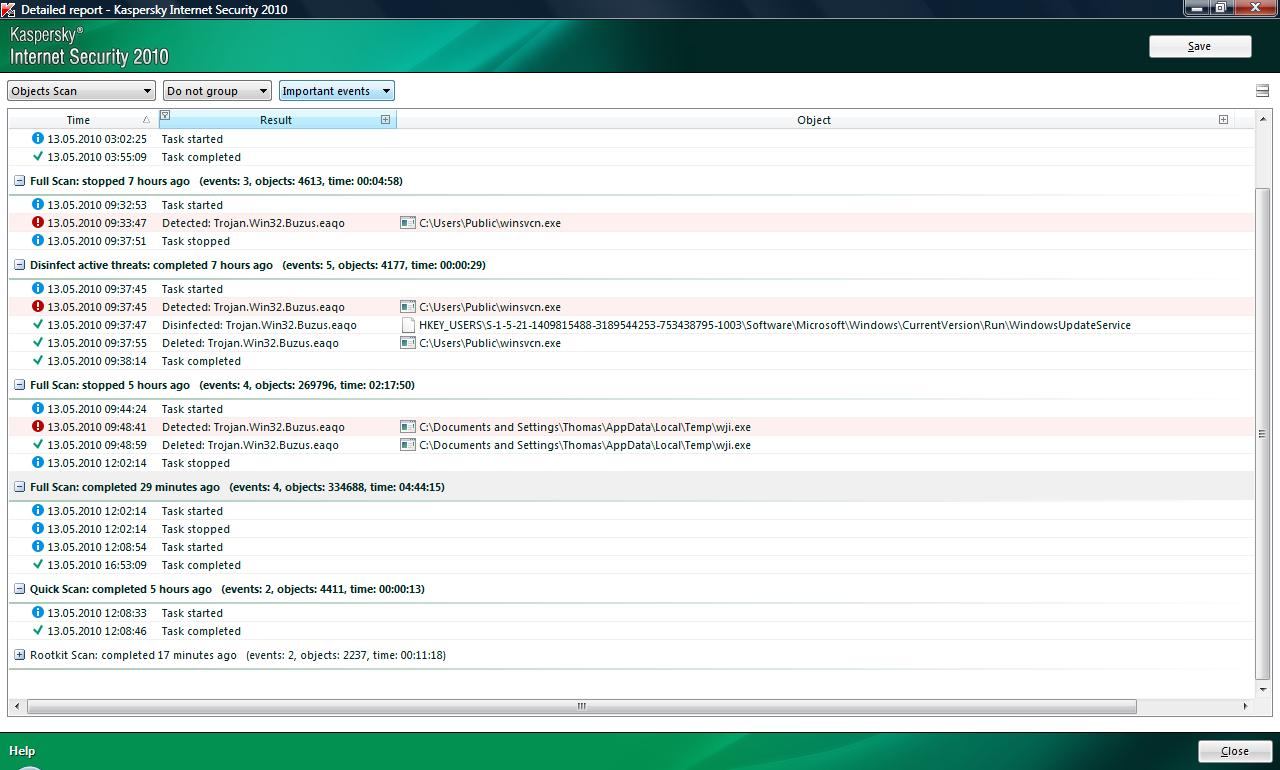Click the Object column header
The height and width of the screenshot is (770, 1280).
pos(814,120)
